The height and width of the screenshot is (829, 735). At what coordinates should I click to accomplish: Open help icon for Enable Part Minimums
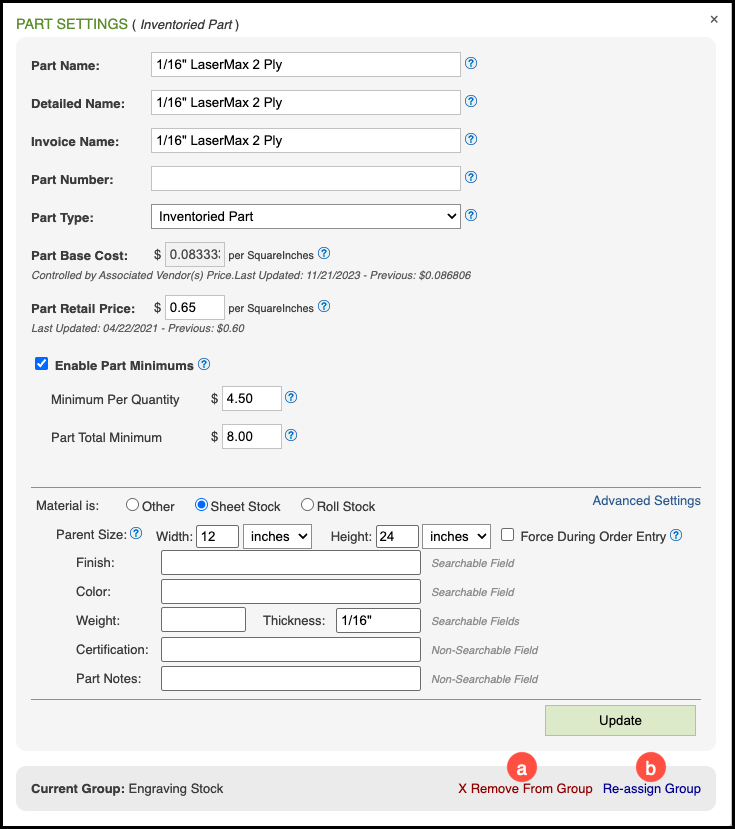(204, 364)
